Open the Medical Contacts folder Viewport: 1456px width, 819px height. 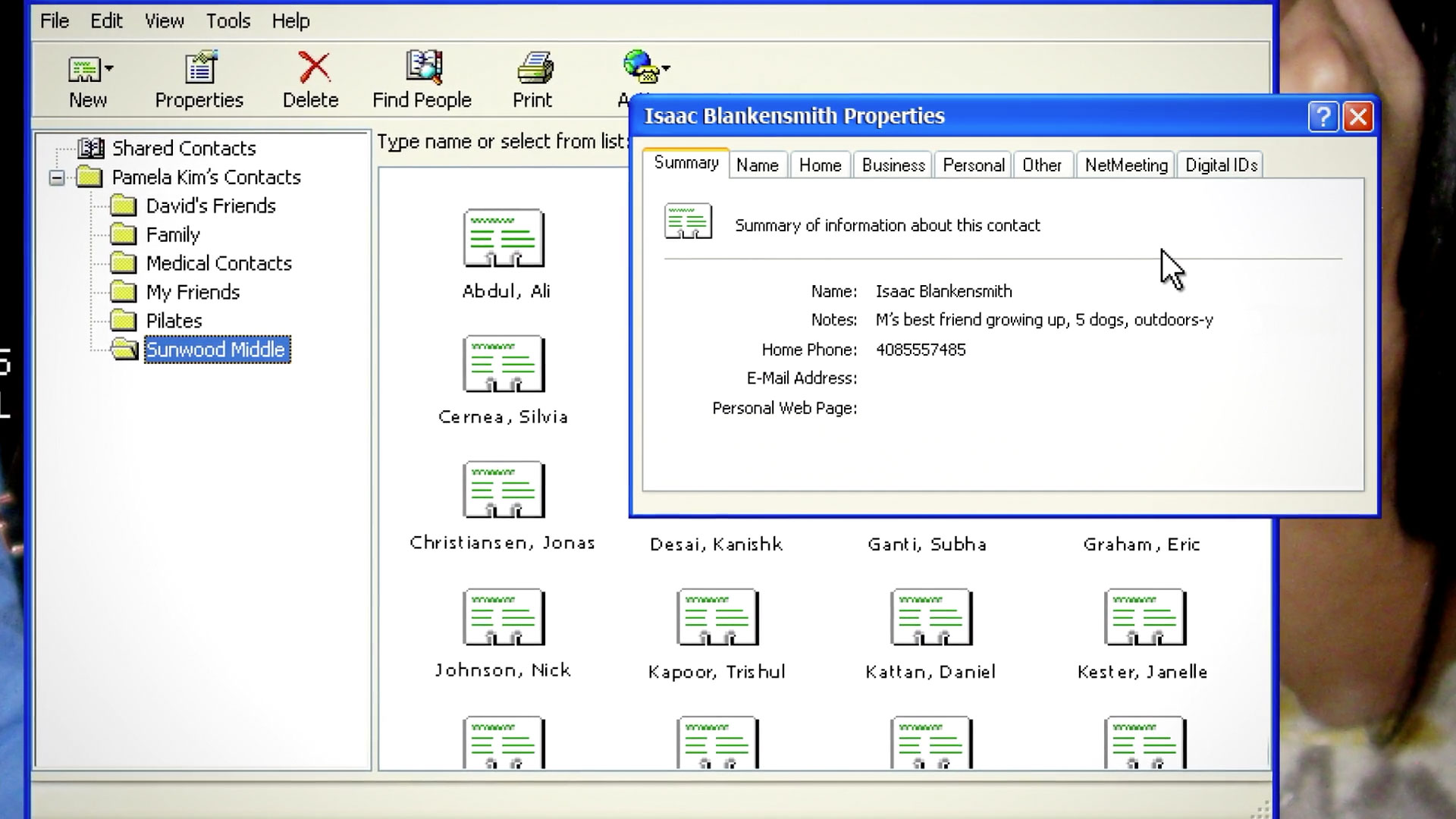point(219,264)
